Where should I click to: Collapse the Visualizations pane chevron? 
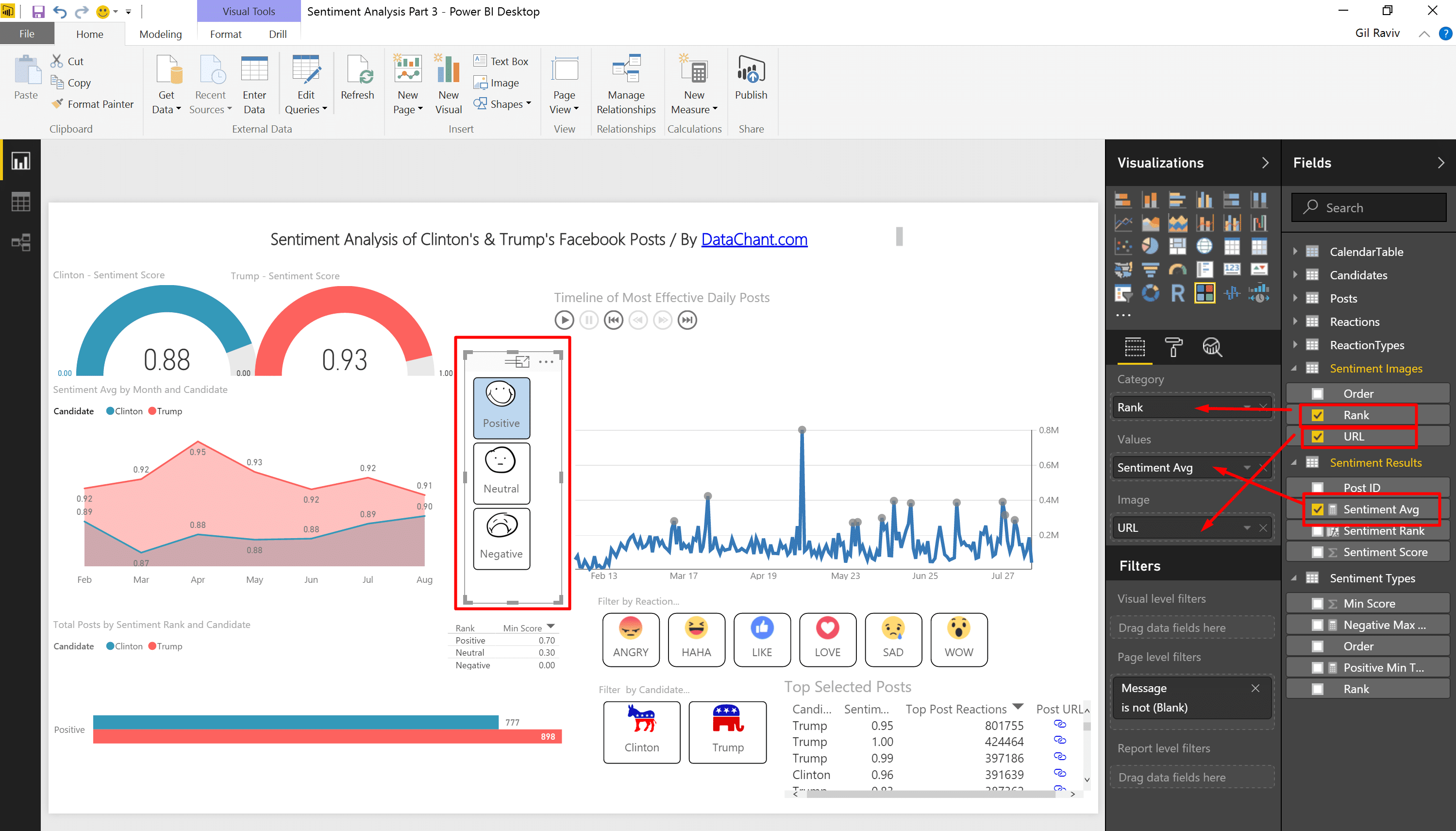pyautogui.click(x=1265, y=163)
